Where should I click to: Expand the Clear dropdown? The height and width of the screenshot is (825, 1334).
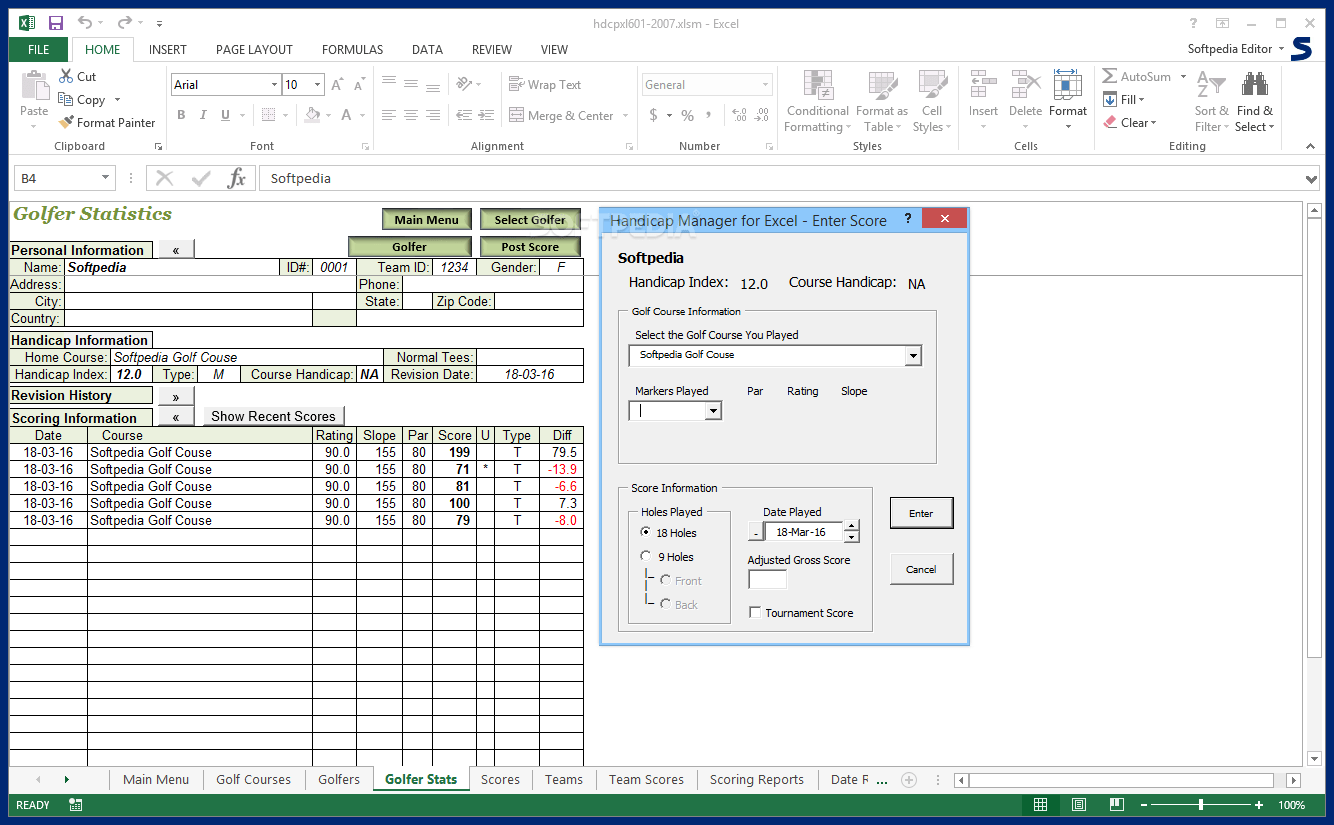pos(1153,123)
